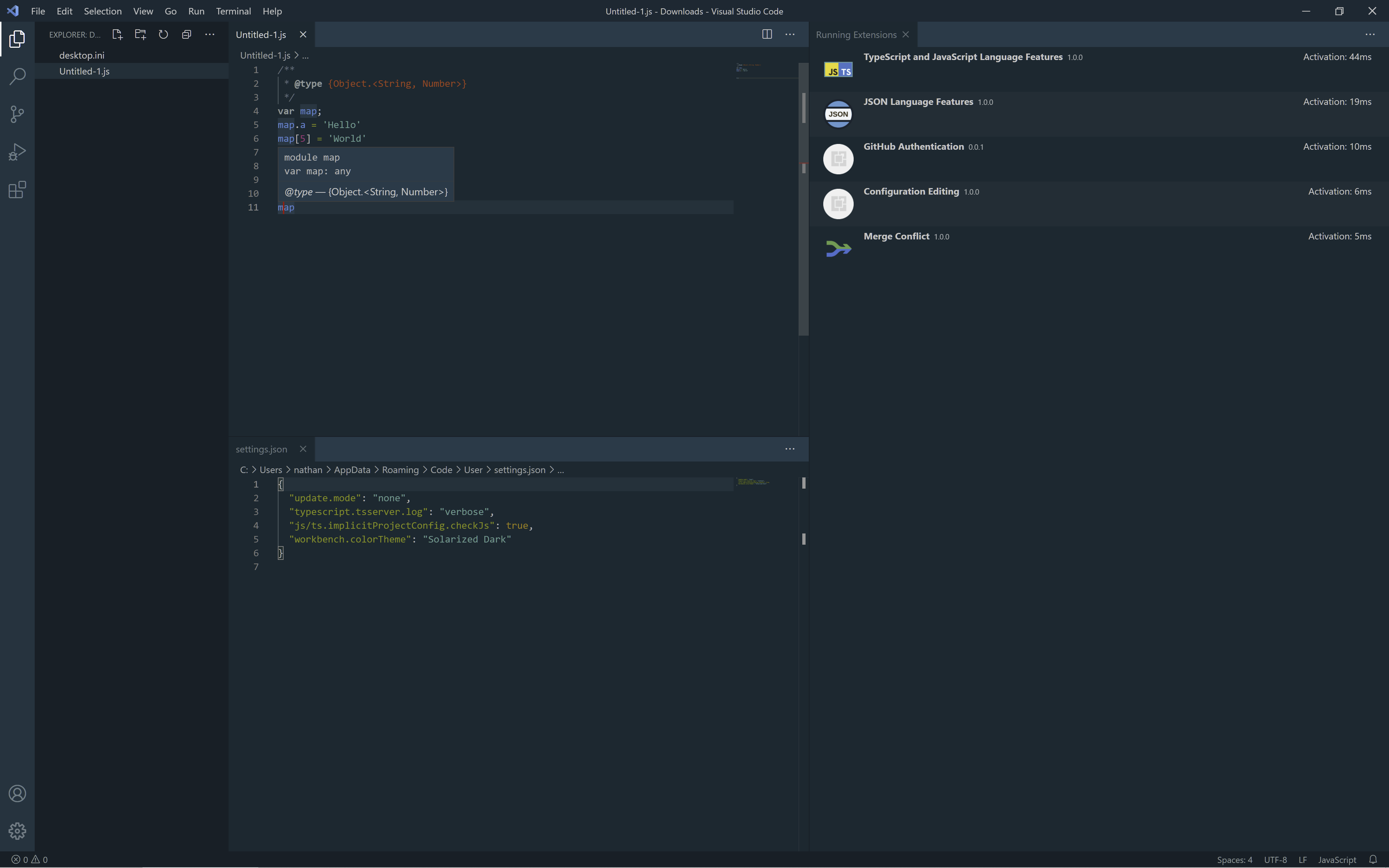Create a new folder in Explorer

point(140,34)
